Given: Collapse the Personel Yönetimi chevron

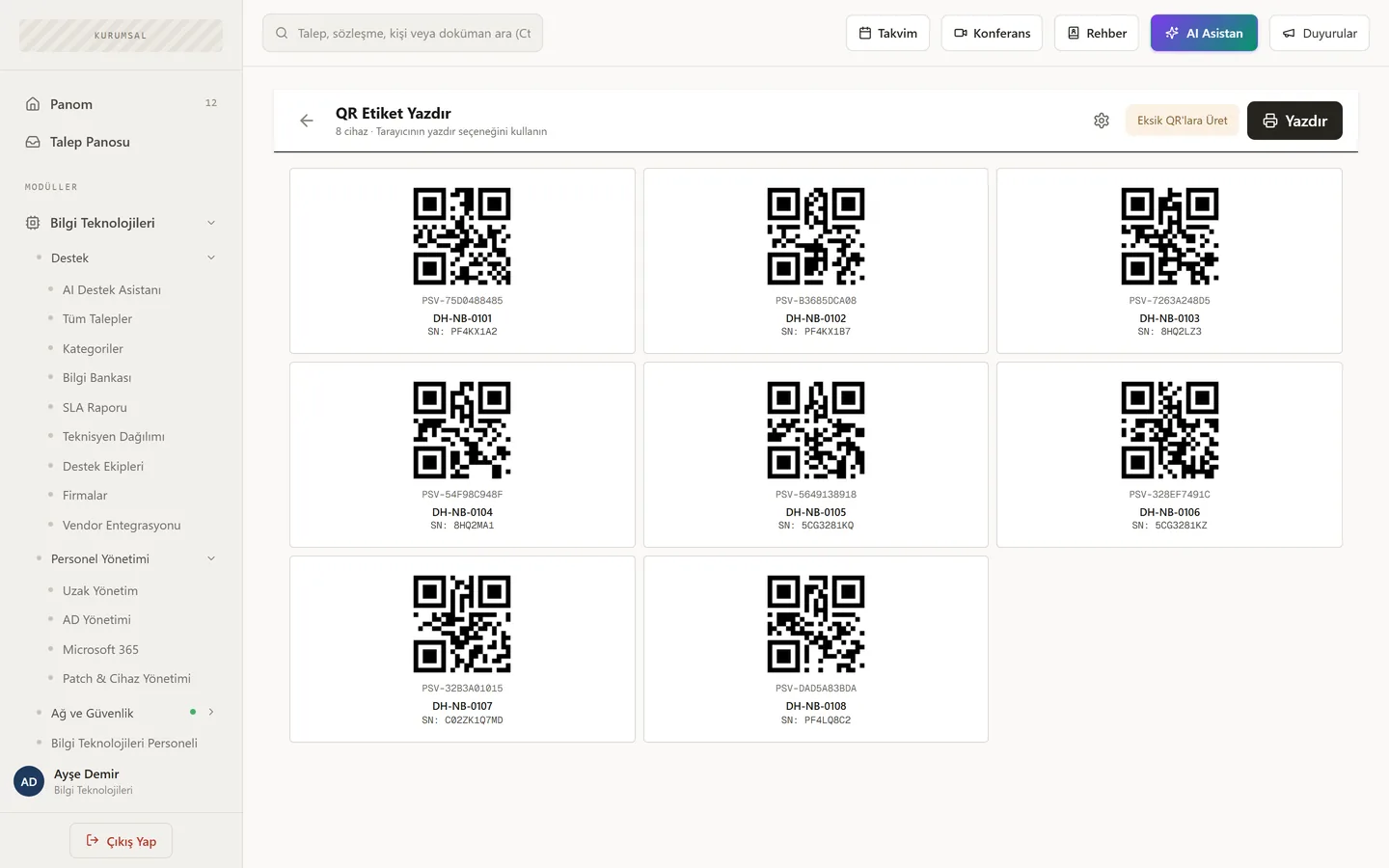Looking at the screenshot, I should coord(211,558).
